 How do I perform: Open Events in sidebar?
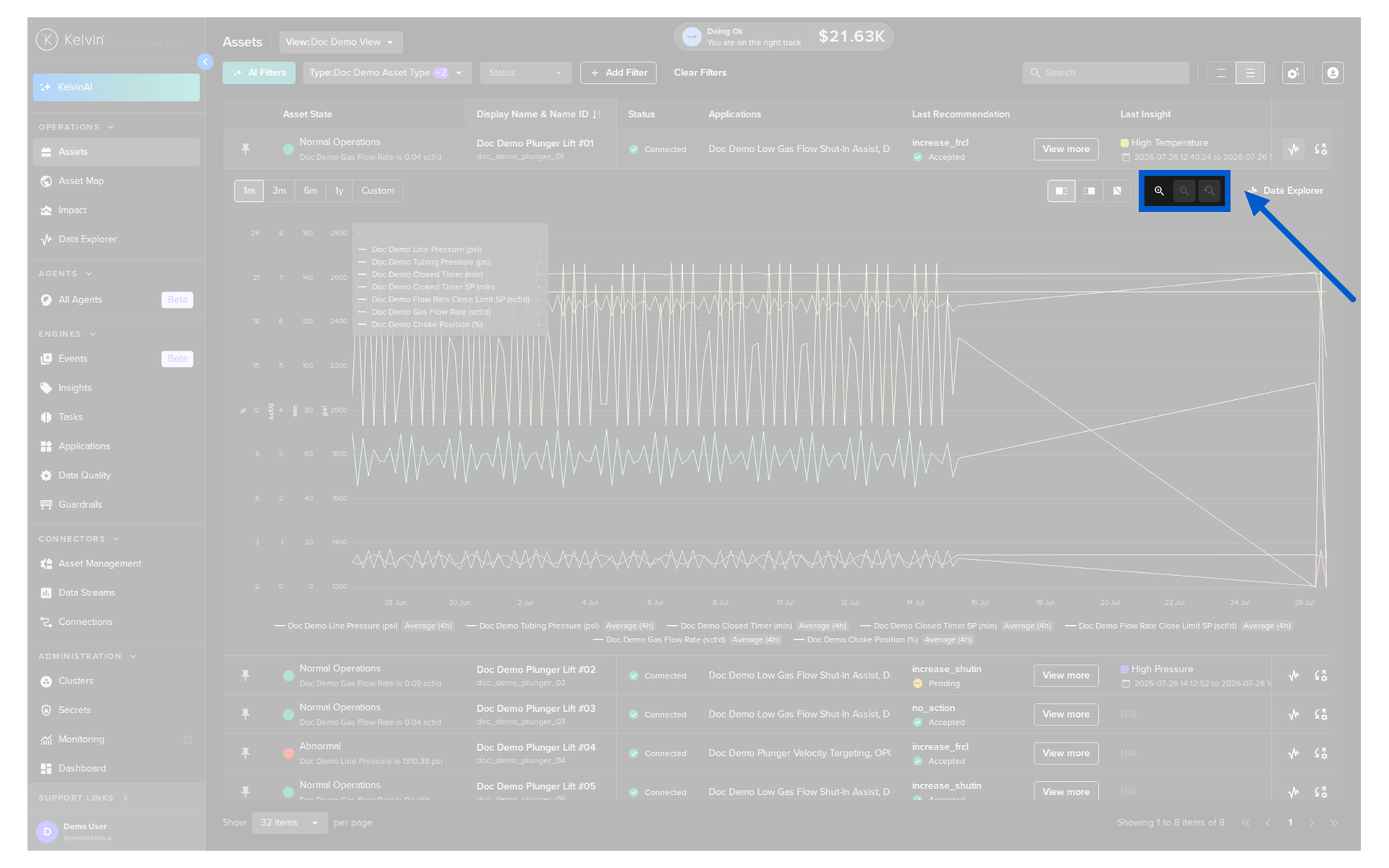click(116, 359)
